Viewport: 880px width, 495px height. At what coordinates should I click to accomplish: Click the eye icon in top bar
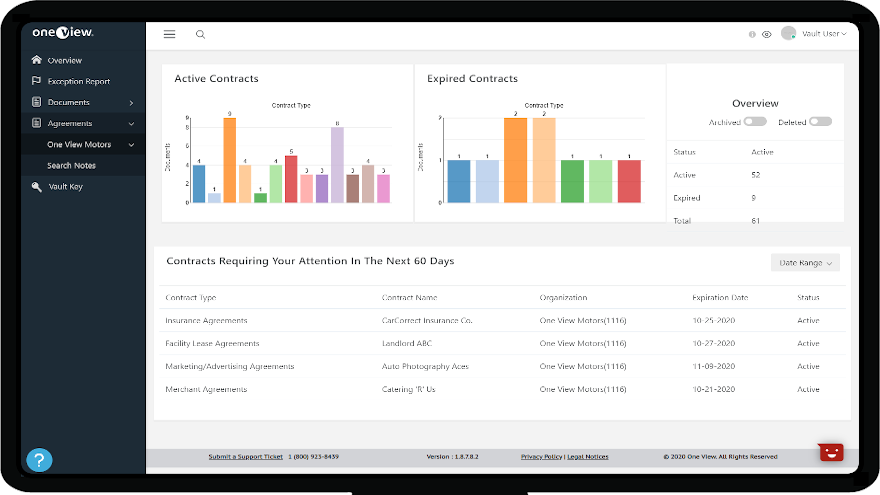click(x=766, y=34)
